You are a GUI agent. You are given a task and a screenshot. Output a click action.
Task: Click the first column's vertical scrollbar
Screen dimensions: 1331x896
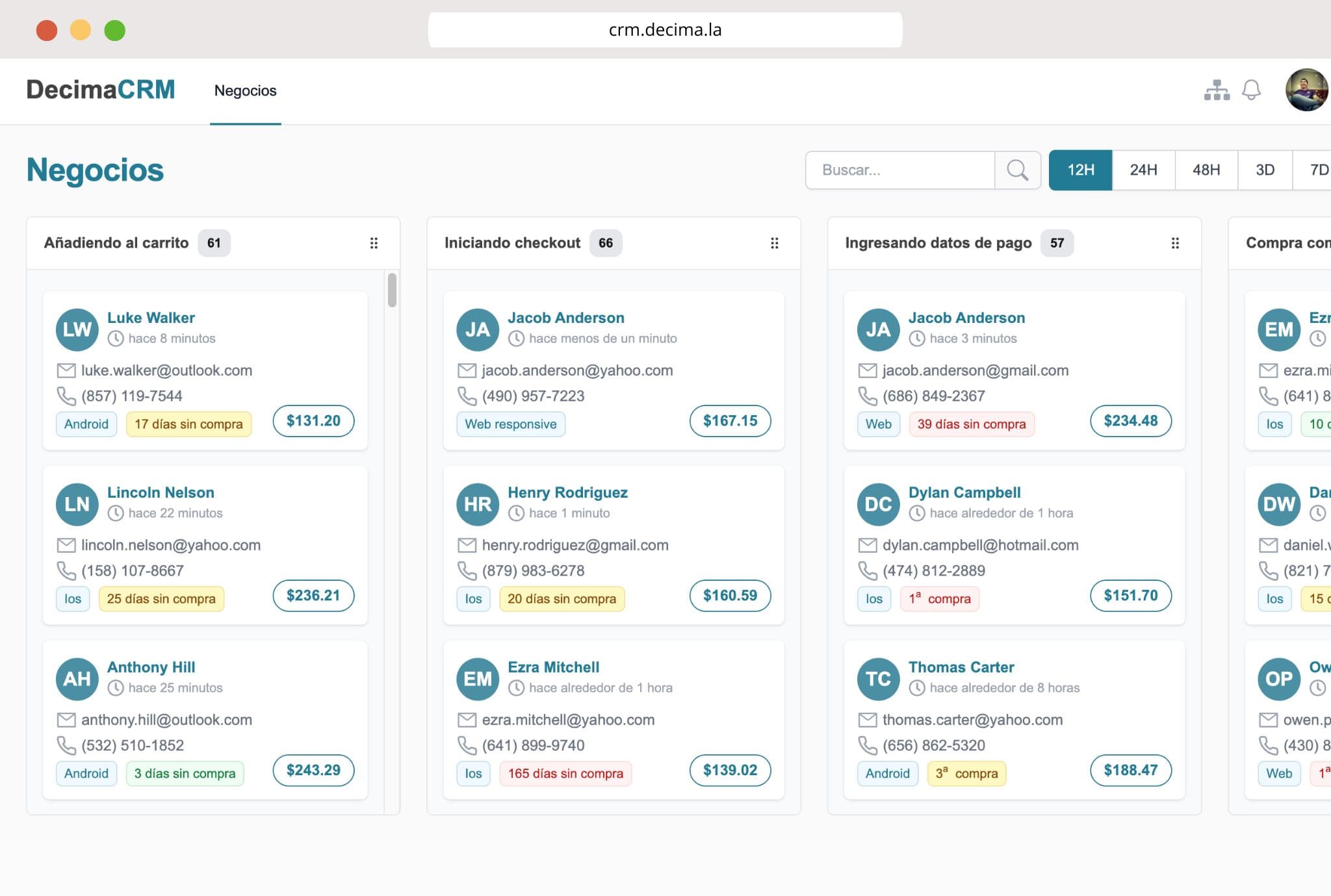click(x=392, y=290)
